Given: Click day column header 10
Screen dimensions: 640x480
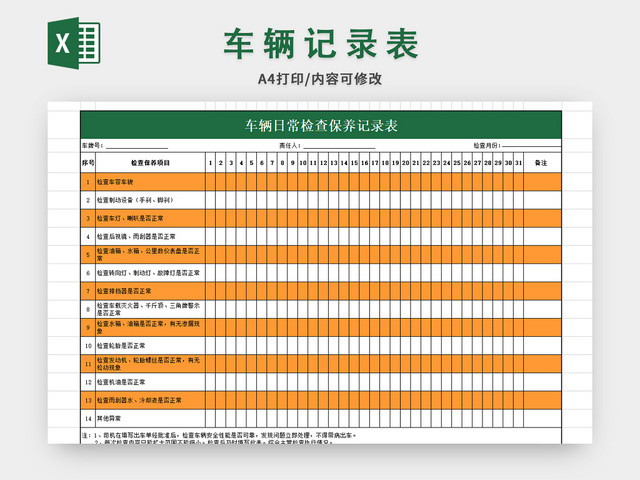Looking at the screenshot, I should pos(303,162).
